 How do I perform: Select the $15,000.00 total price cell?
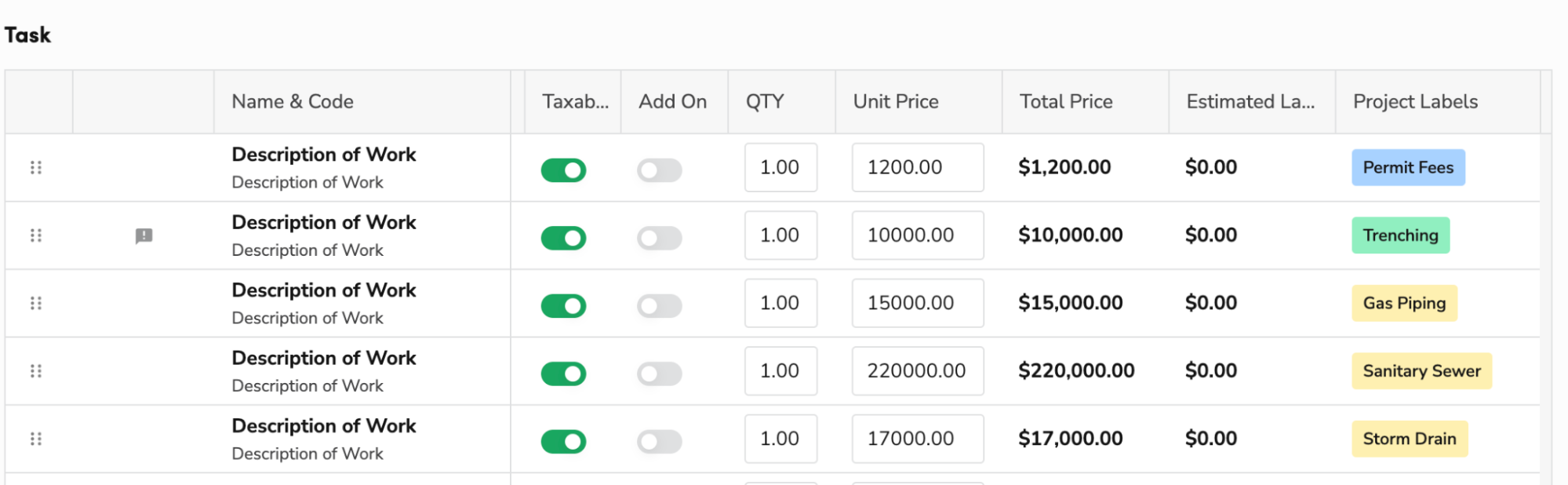click(1071, 303)
